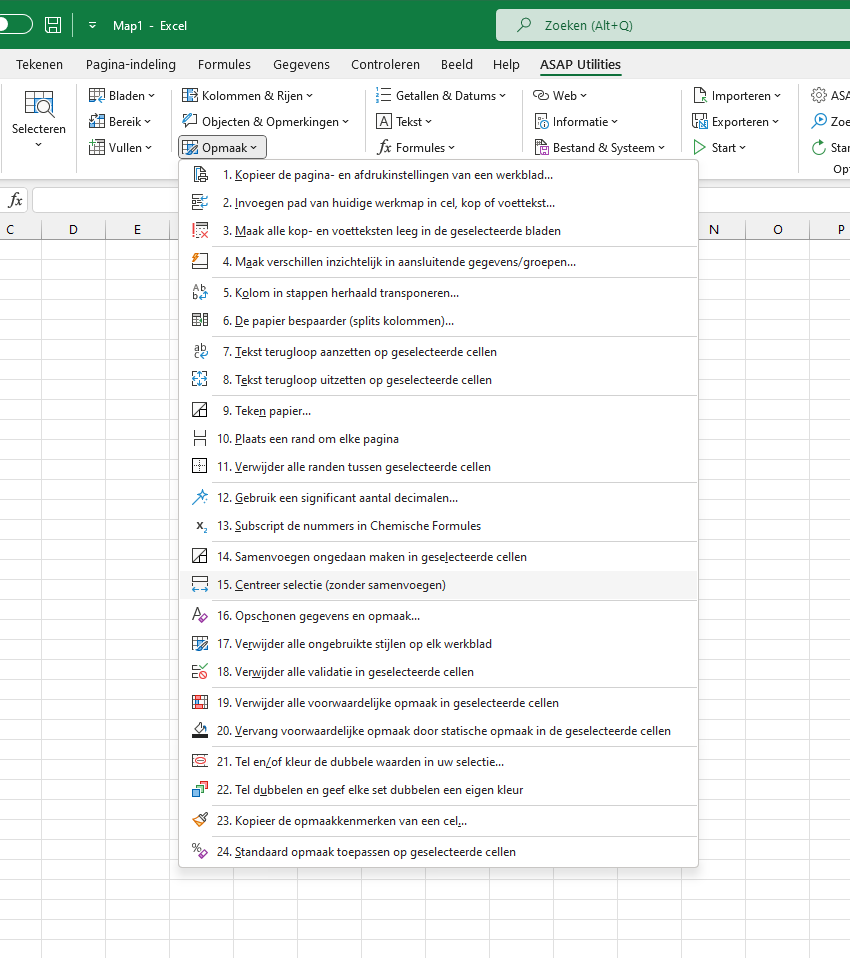This screenshot has height=958, width=850.
Task: Expand the Informatie dropdown
Action: tap(576, 122)
